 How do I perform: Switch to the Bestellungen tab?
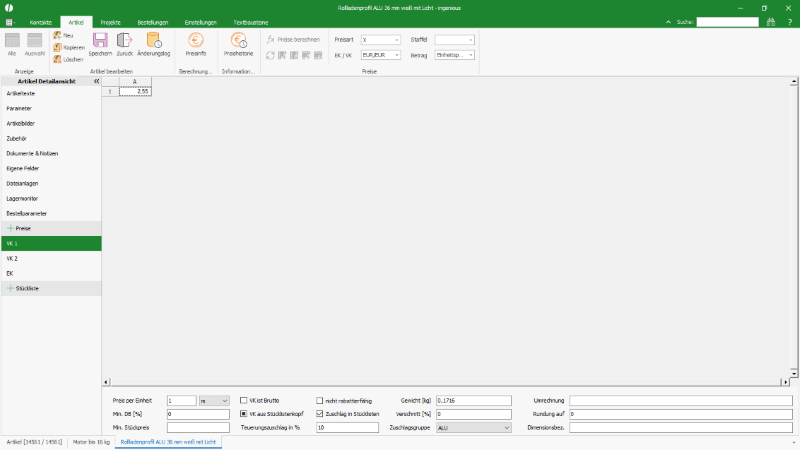point(153,22)
